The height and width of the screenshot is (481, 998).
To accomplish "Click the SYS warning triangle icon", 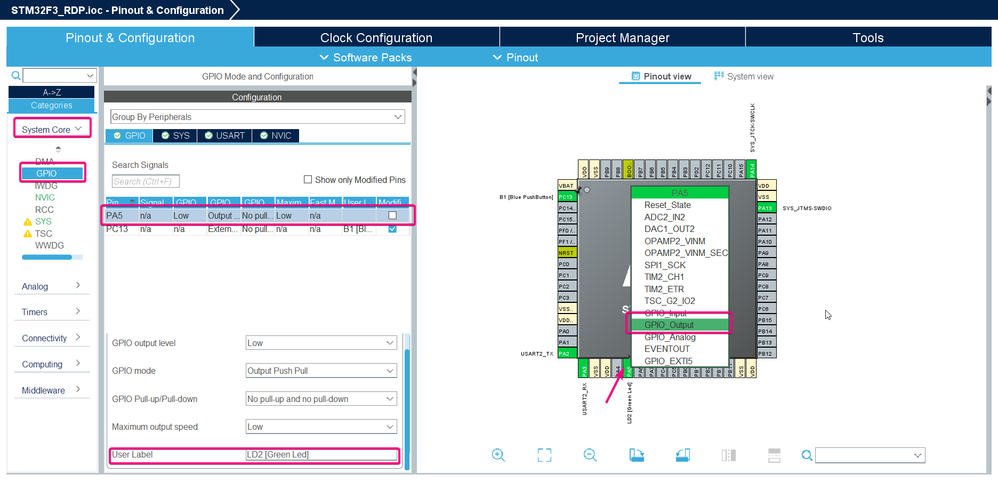I will (x=27, y=221).
